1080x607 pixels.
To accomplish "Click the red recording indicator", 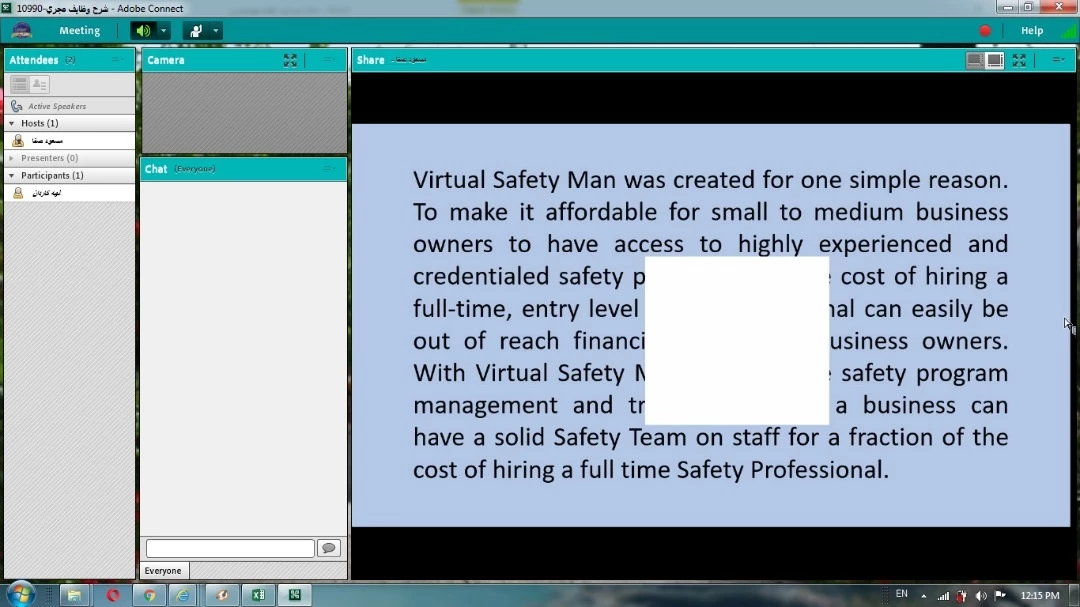I will [x=985, y=30].
